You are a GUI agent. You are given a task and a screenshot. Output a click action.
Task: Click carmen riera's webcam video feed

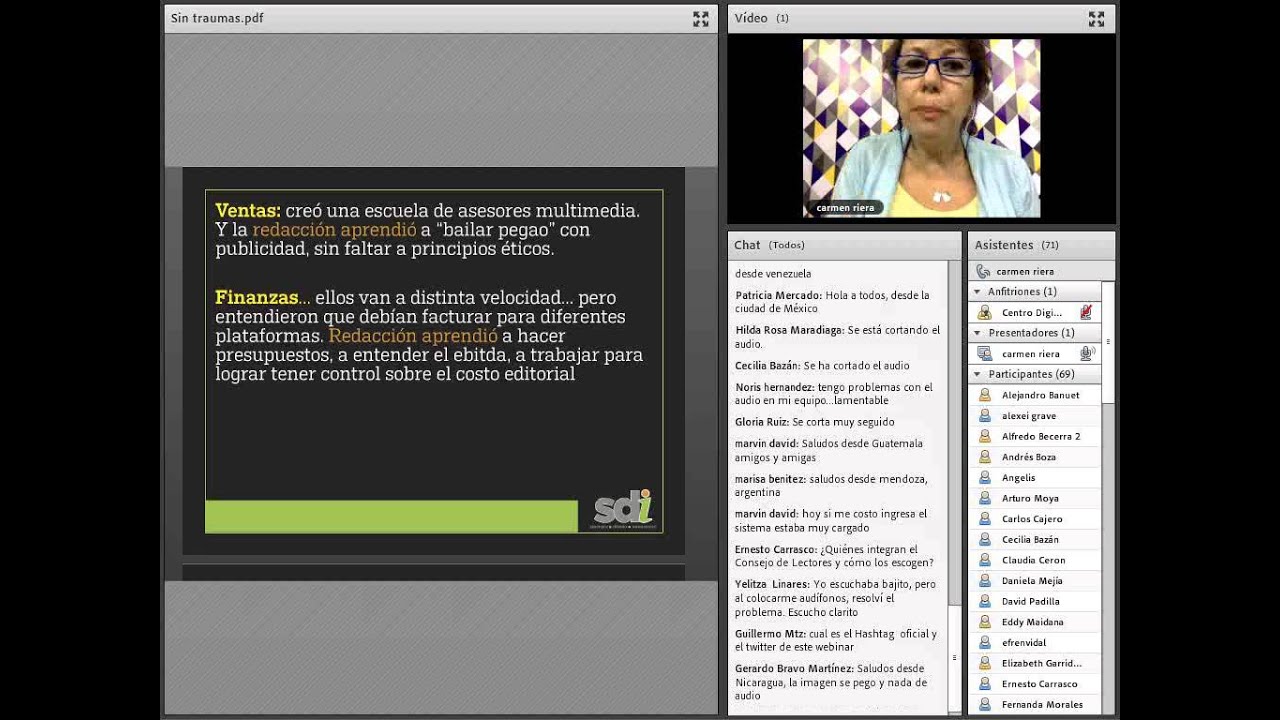tap(921, 128)
